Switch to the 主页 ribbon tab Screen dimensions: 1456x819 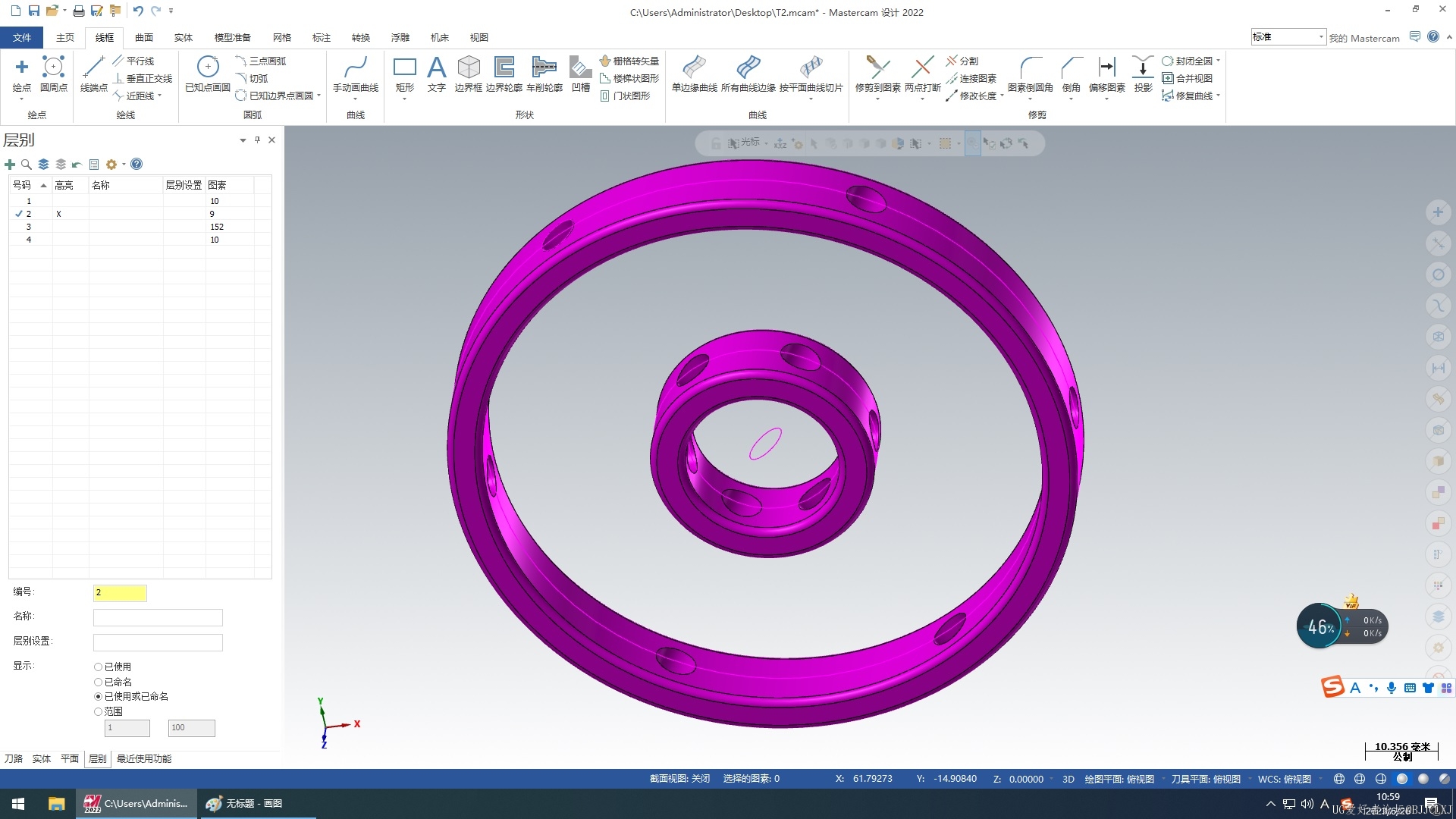pyautogui.click(x=65, y=38)
